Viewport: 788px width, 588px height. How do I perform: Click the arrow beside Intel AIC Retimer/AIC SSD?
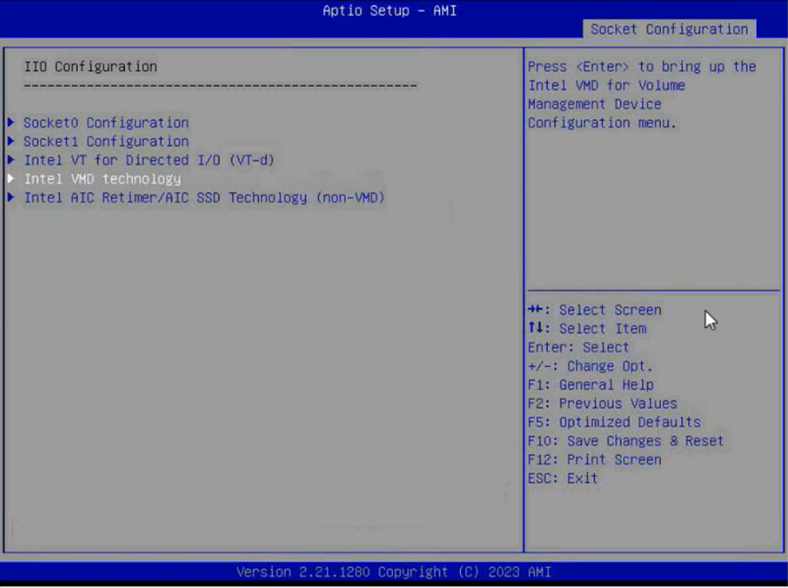pyautogui.click(x=11, y=197)
